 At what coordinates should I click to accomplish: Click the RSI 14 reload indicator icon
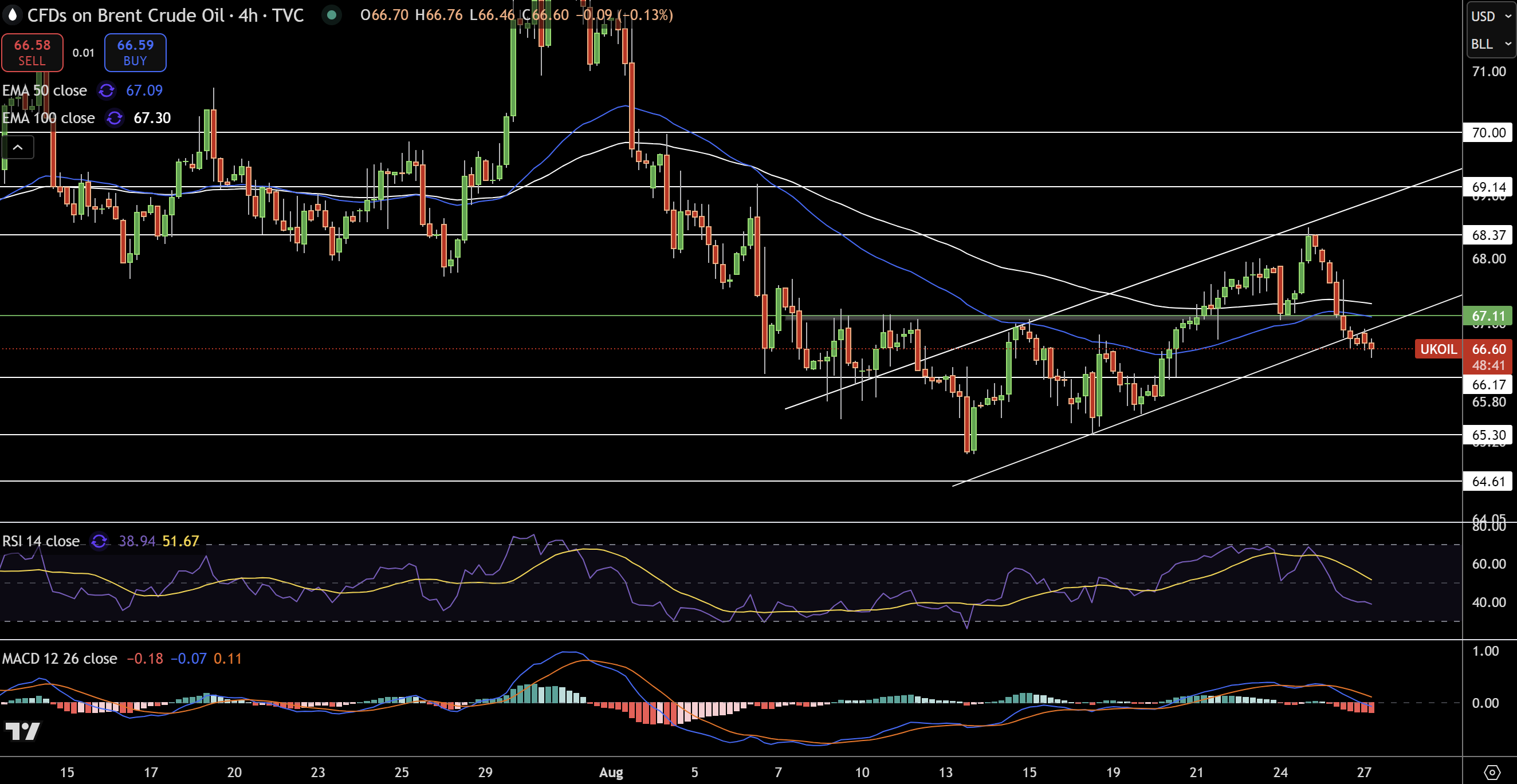point(99,541)
